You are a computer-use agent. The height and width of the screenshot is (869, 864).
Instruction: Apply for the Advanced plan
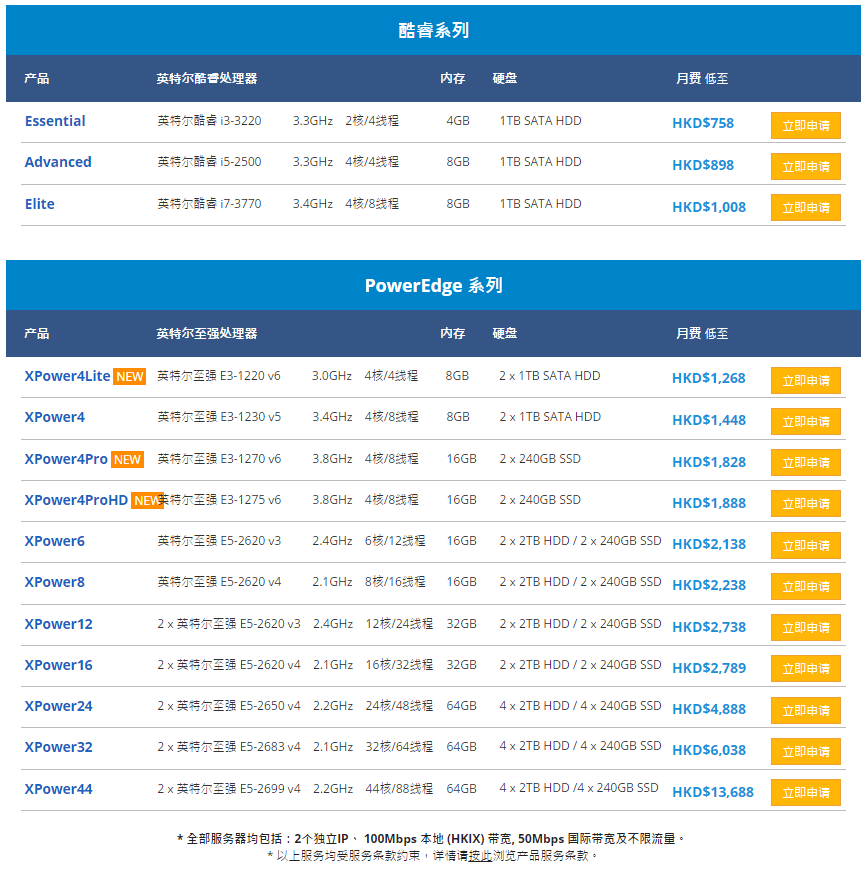click(x=805, y=166)
